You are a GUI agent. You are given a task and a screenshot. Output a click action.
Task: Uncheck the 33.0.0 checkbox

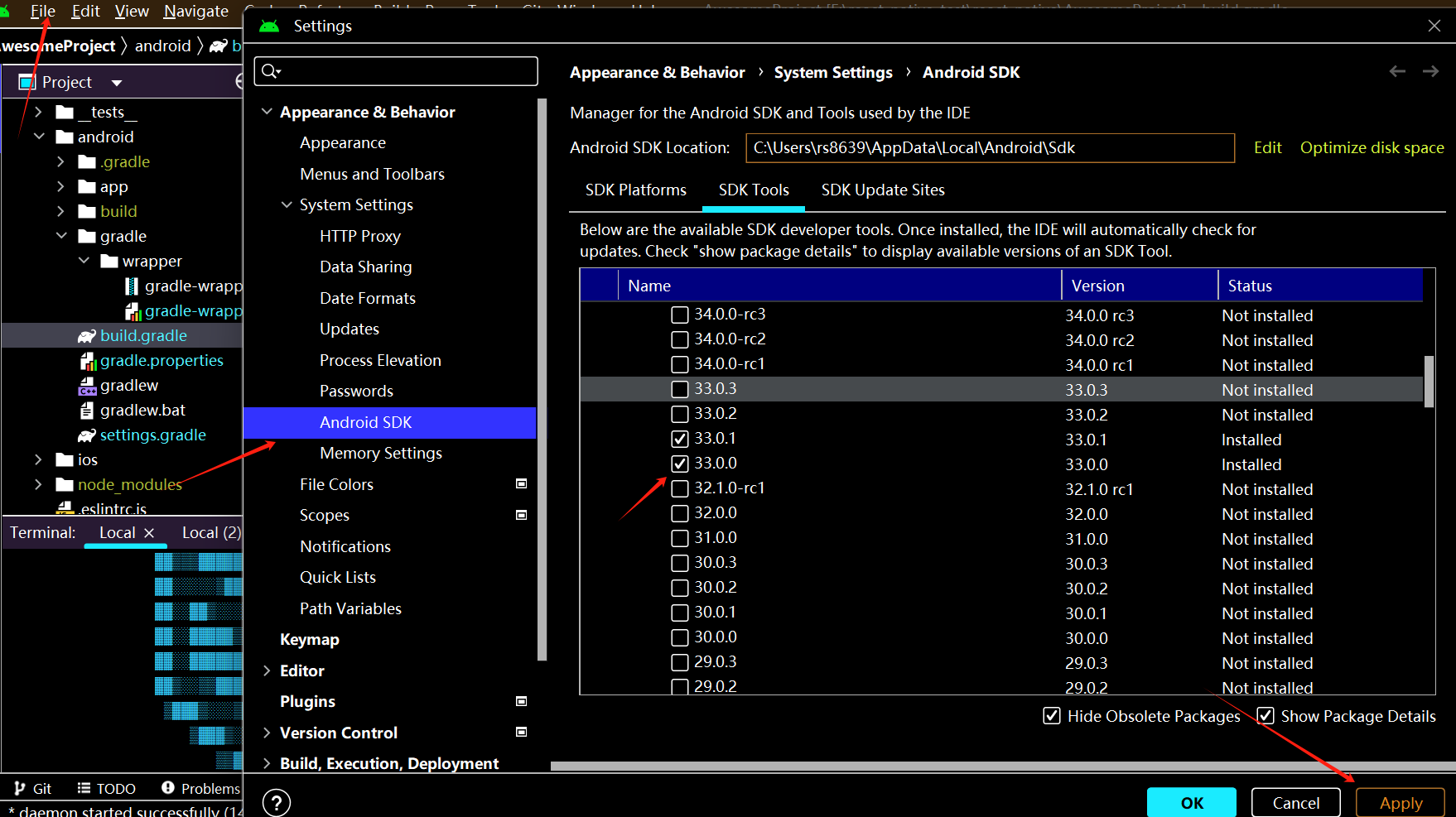click(x=680, y=464)
